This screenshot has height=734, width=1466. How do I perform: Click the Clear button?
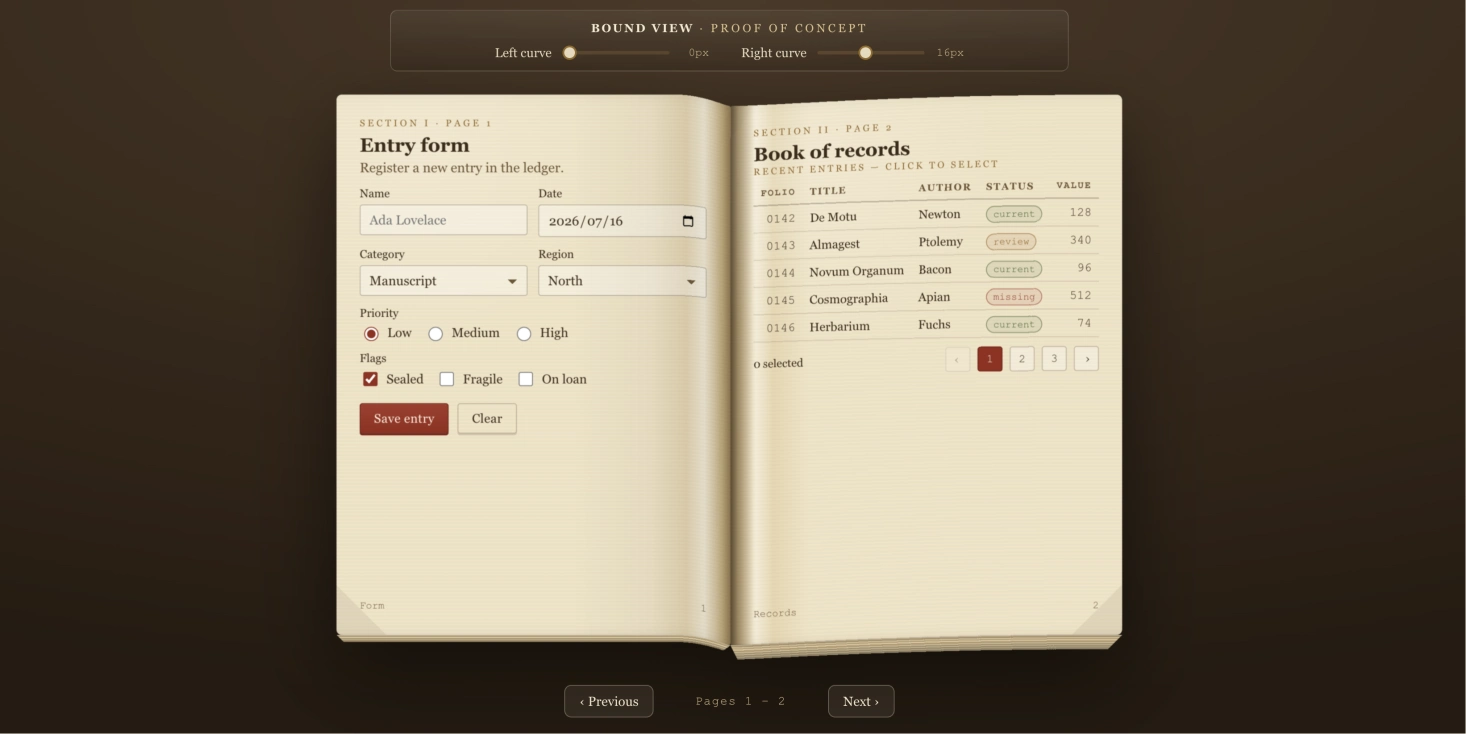coord(487,419)
